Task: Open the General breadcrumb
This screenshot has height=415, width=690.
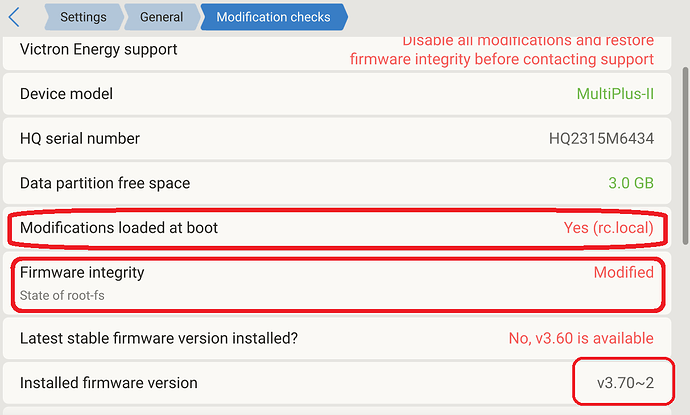Action: click(x=161, y=17)
